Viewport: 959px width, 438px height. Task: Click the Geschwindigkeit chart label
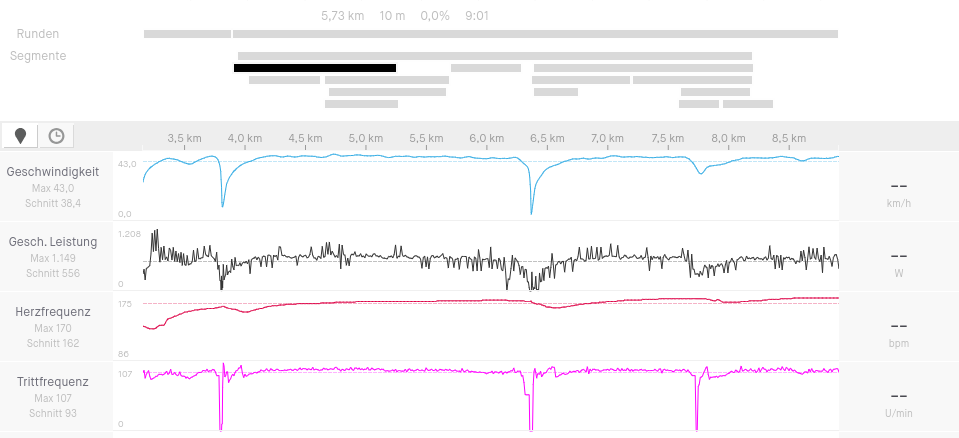(x=52, y=172)
